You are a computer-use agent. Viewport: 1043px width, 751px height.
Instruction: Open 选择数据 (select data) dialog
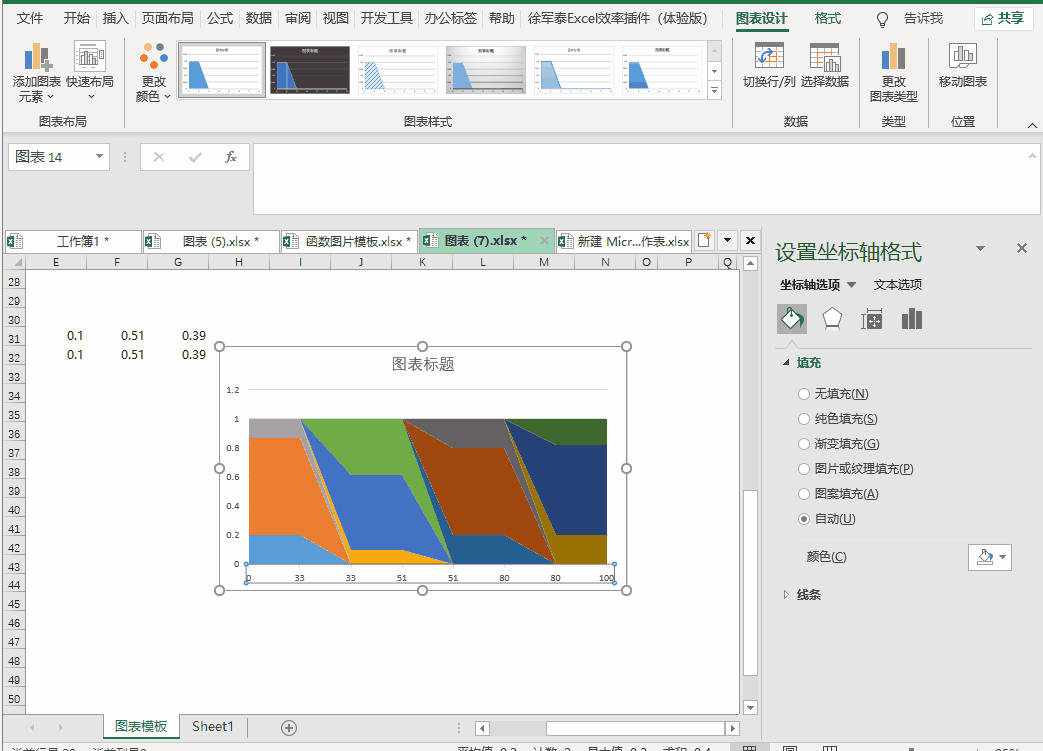[825, 65]
